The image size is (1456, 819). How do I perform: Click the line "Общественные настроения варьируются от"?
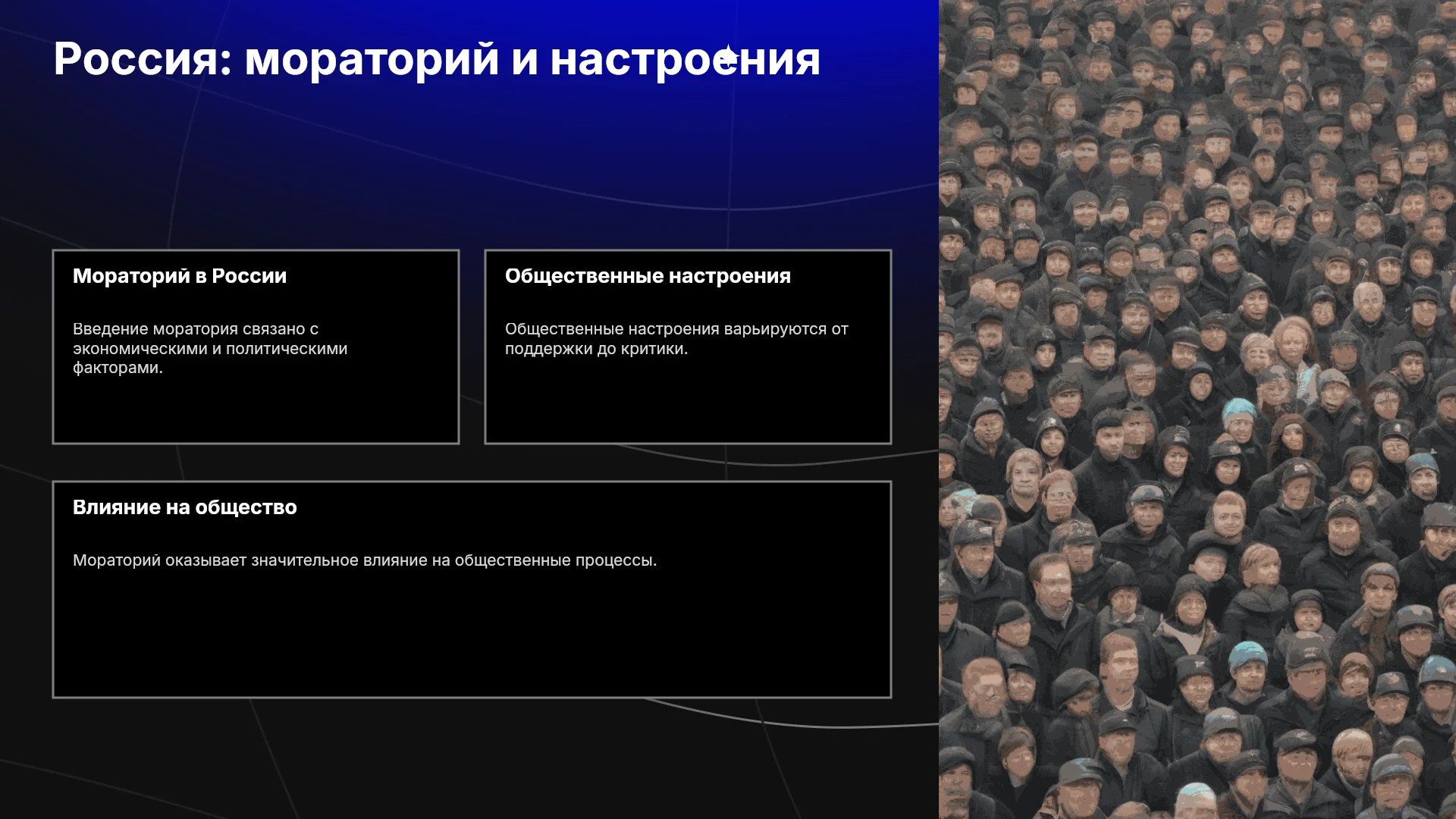(676, 329)
